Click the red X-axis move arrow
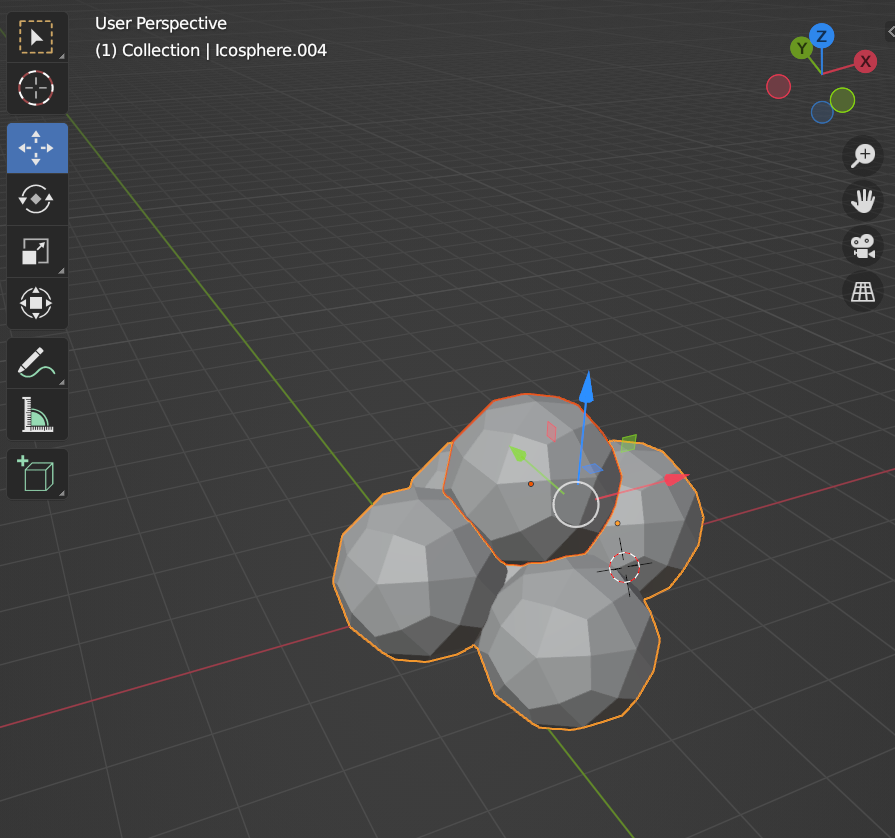The width and height of the screenshot is (895, 838). tap(676, 479)
